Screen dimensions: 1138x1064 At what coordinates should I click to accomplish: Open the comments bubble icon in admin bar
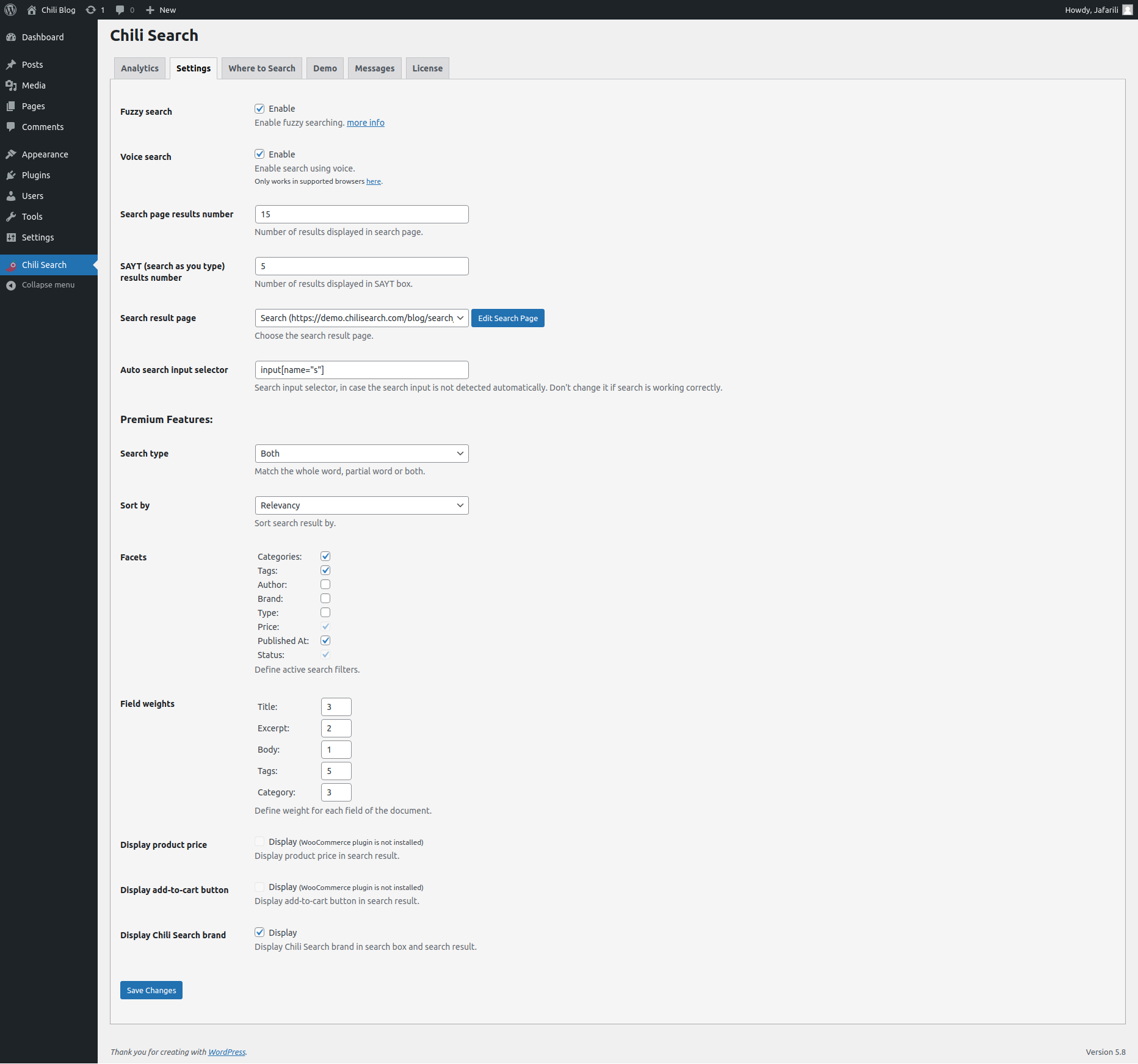click(120, 10)
